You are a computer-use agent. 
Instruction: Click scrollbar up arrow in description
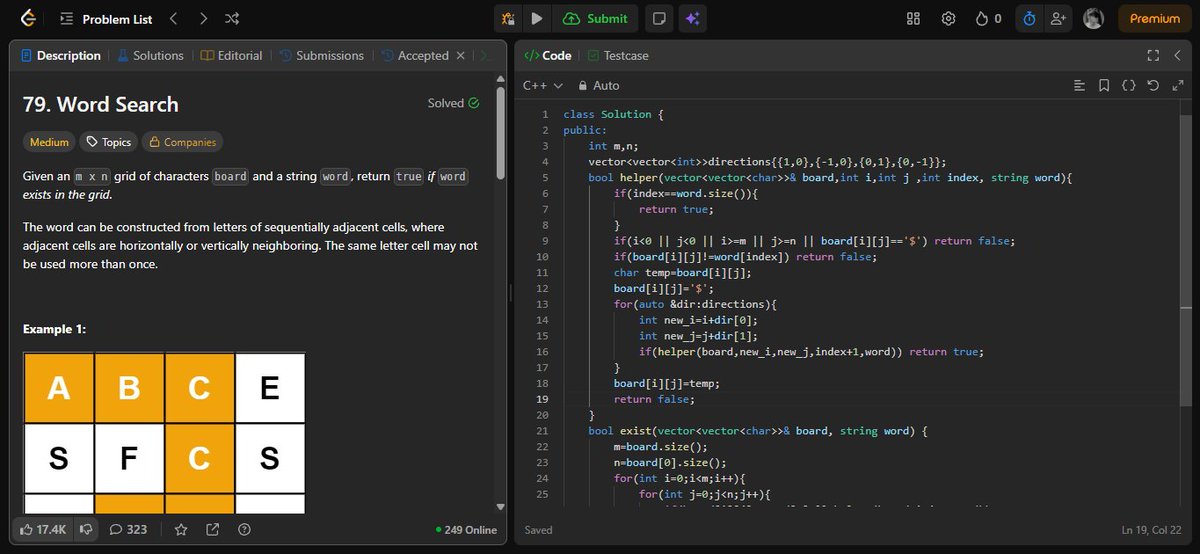coord(501,79)
